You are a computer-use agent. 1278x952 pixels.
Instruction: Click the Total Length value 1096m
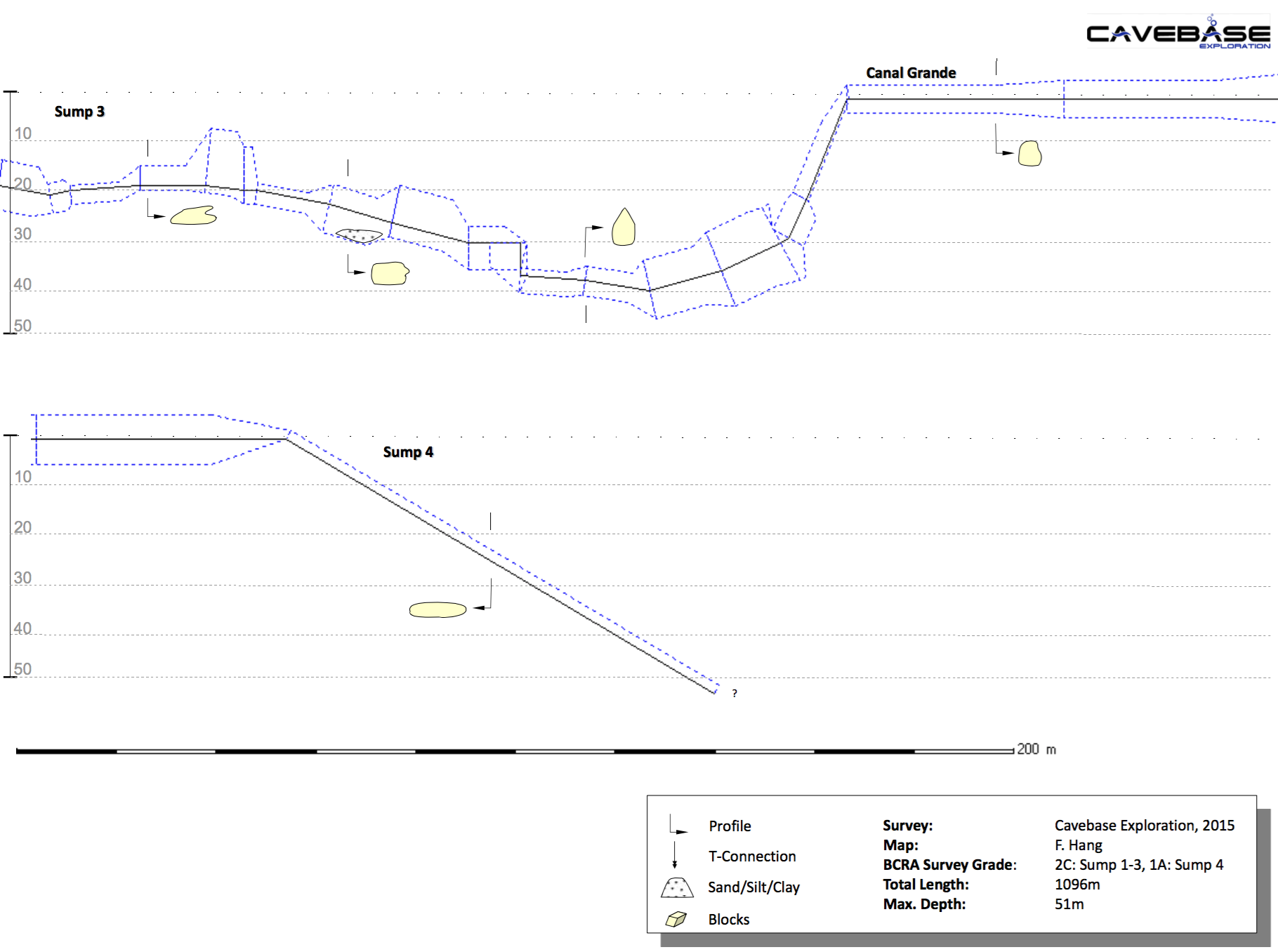[x=1077, y=885]
